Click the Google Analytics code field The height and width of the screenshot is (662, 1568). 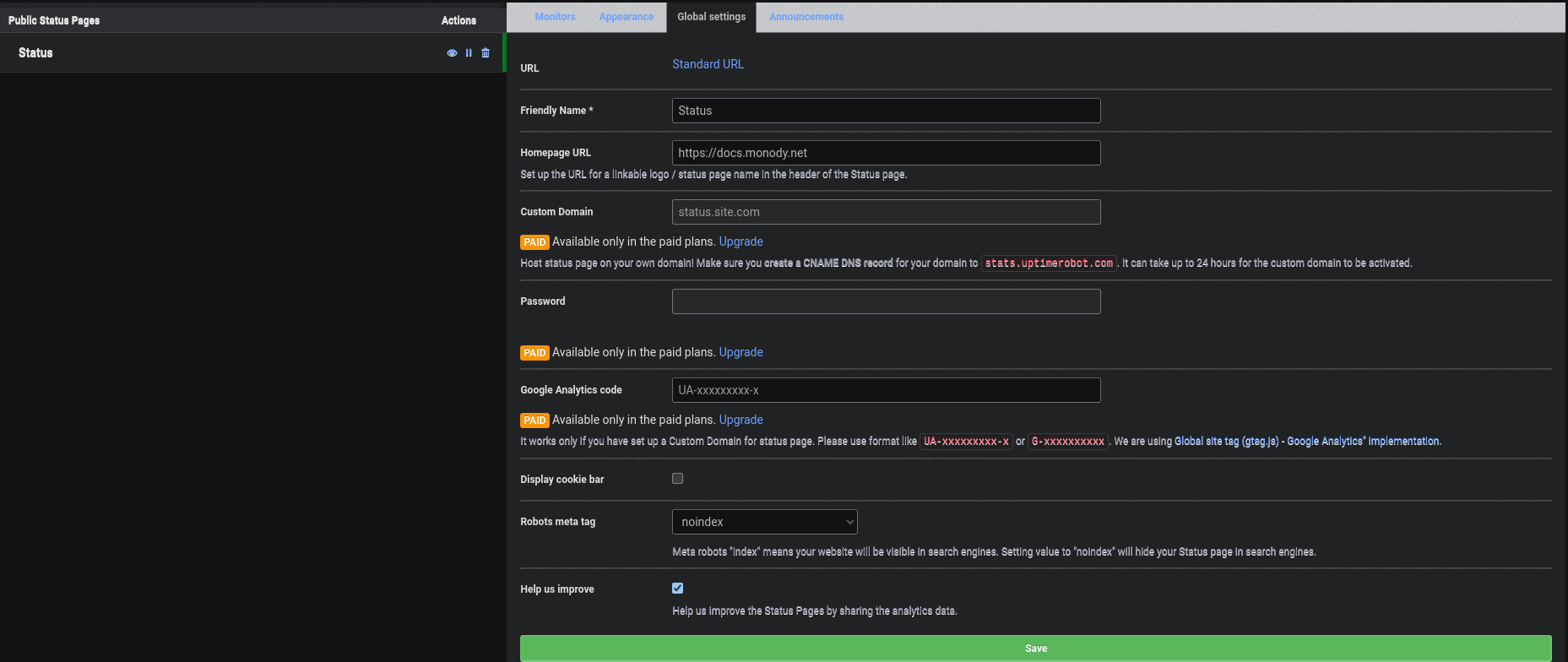point(886,390)
